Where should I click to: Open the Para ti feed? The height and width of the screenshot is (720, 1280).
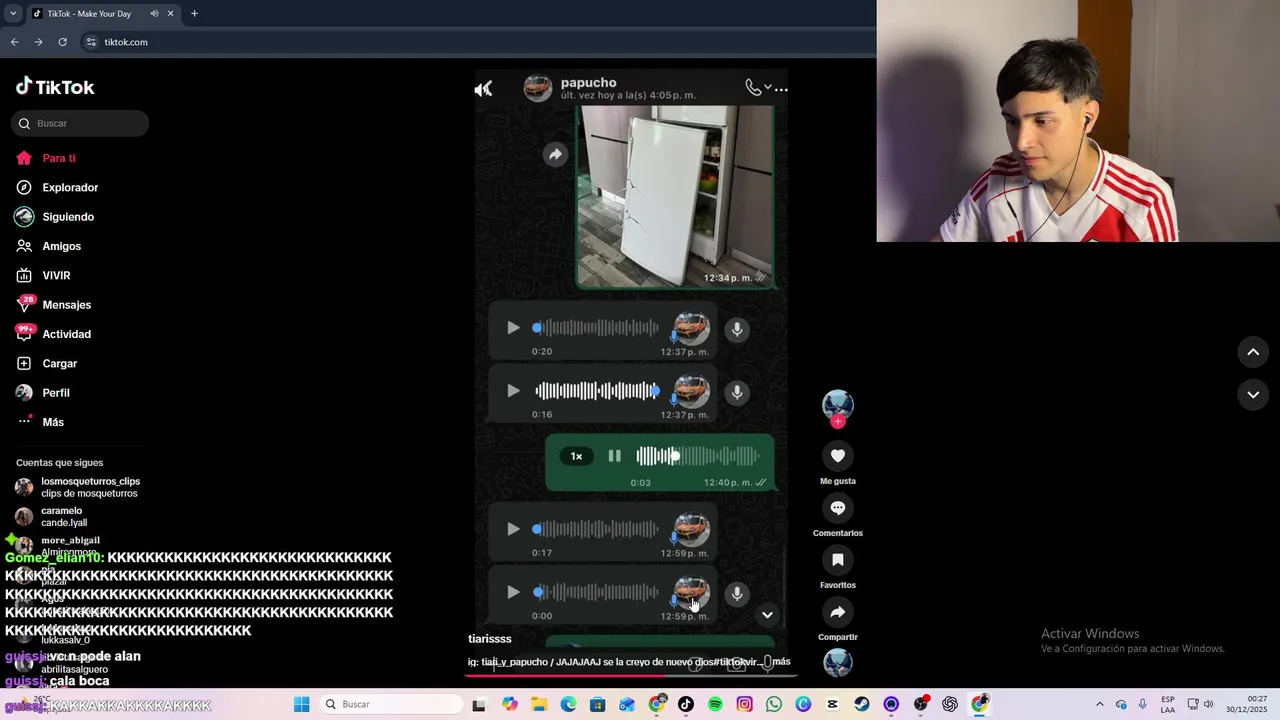[59, 158]
